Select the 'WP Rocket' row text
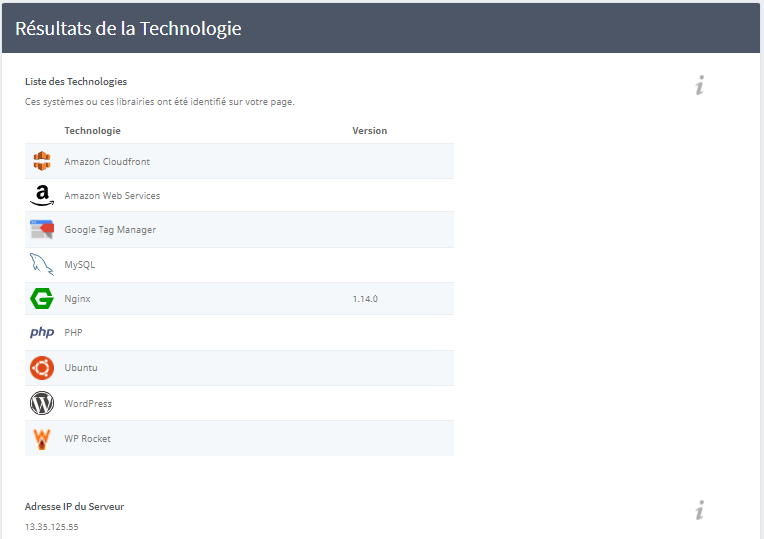The height and width of the screenshot is (539, 764). 88,439
